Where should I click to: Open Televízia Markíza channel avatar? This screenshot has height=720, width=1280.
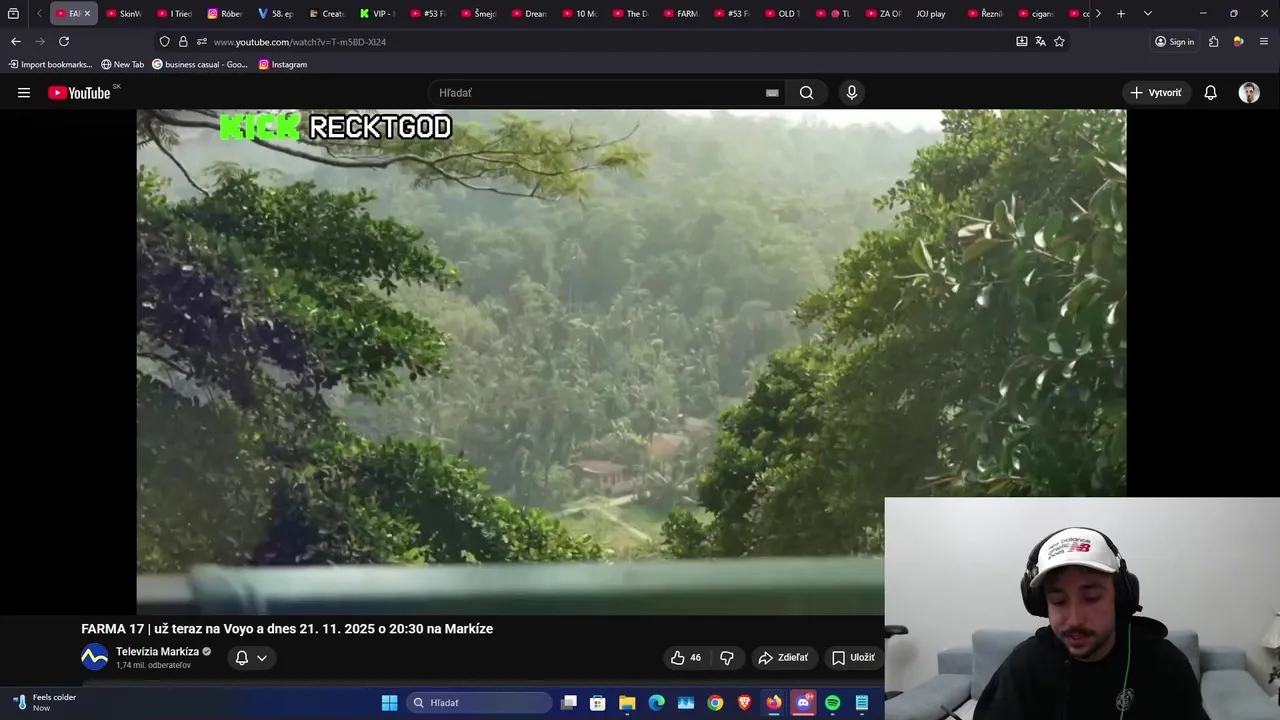(94, 658)
